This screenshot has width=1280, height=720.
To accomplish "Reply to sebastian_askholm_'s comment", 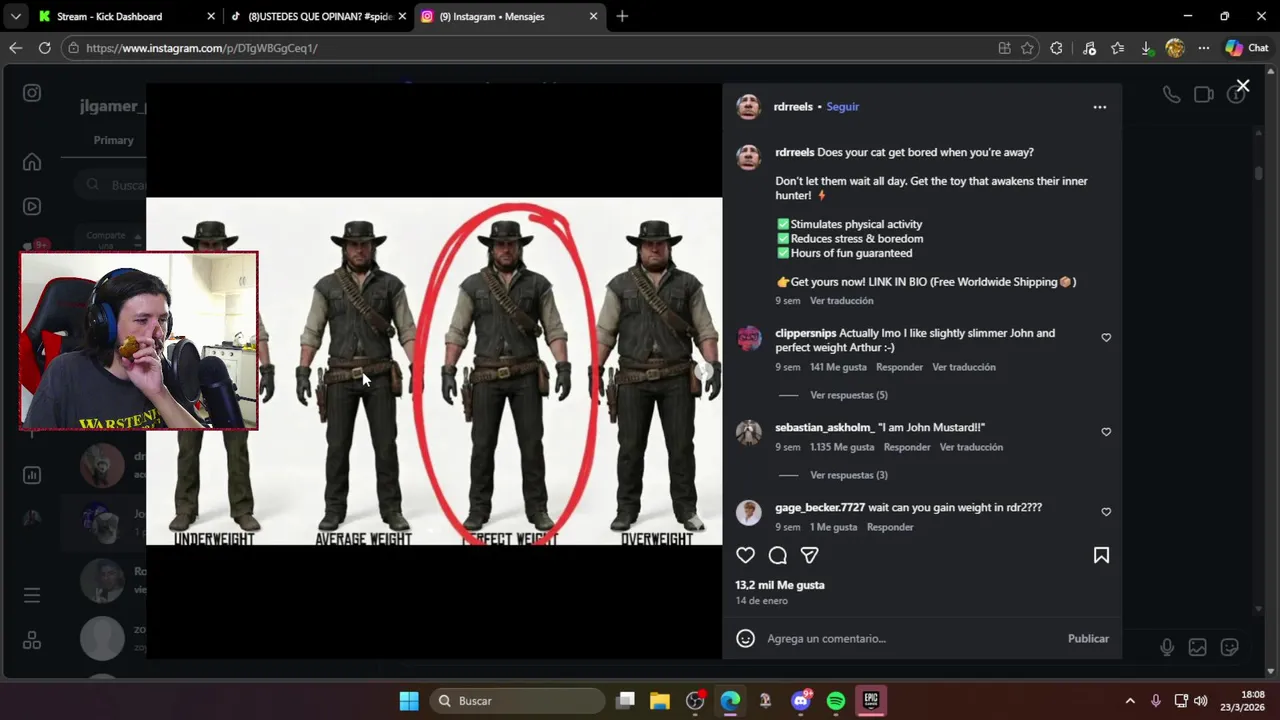I will click(x=907, y=447).
